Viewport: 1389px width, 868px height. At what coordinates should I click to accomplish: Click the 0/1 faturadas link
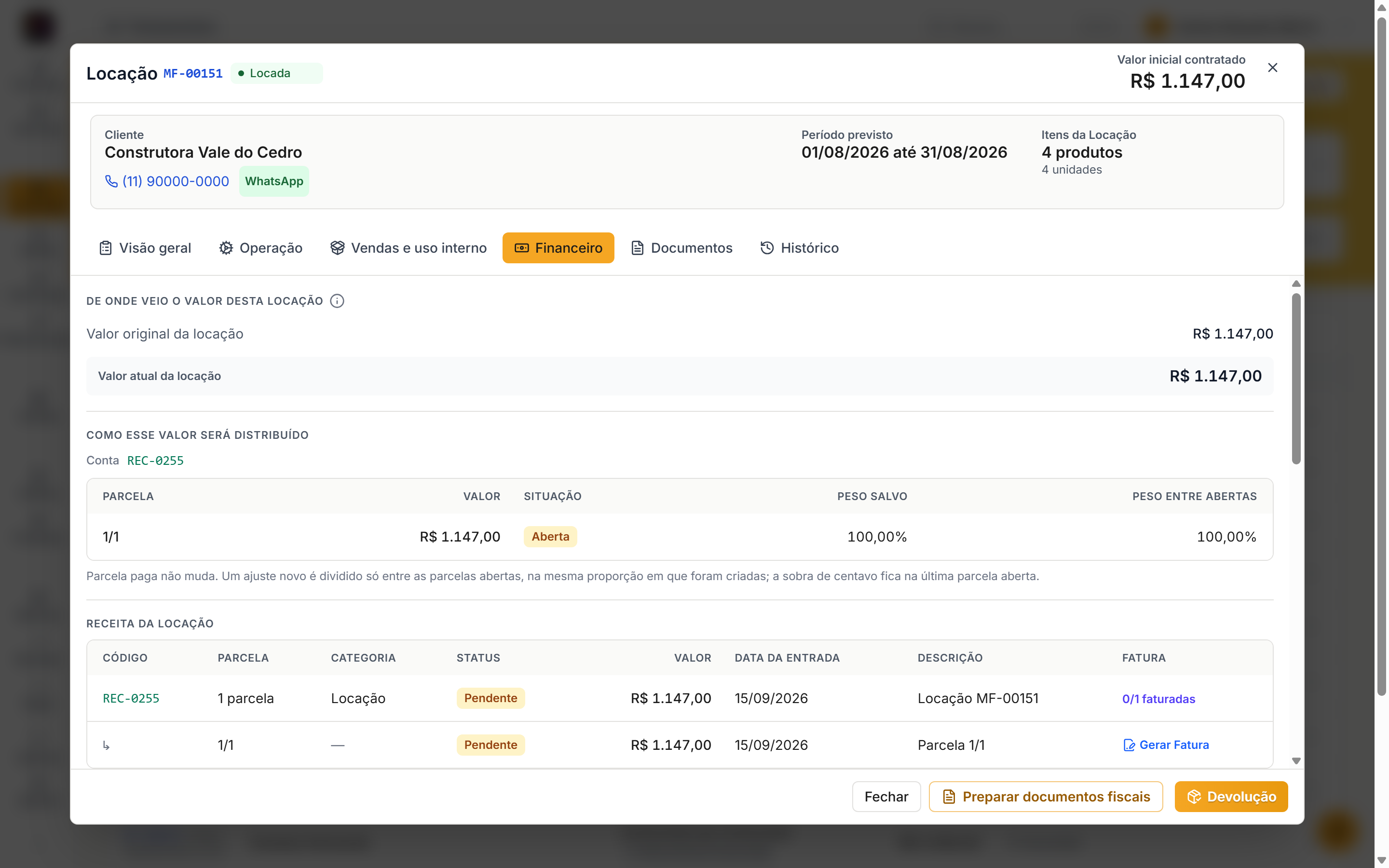[1158, 699]
